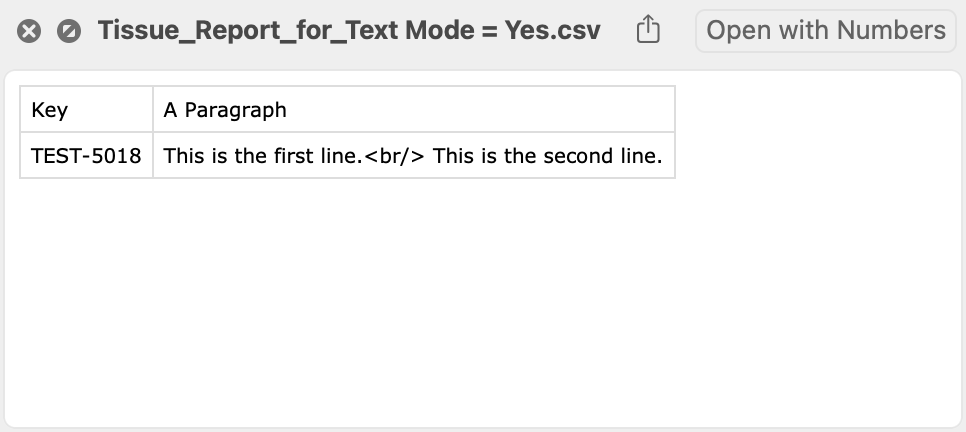Click the word 'Paragraph' in the header row
Image resolution: width=966 pixels, height=432 pixels.
pyautogui.click(x=235, y=109)
